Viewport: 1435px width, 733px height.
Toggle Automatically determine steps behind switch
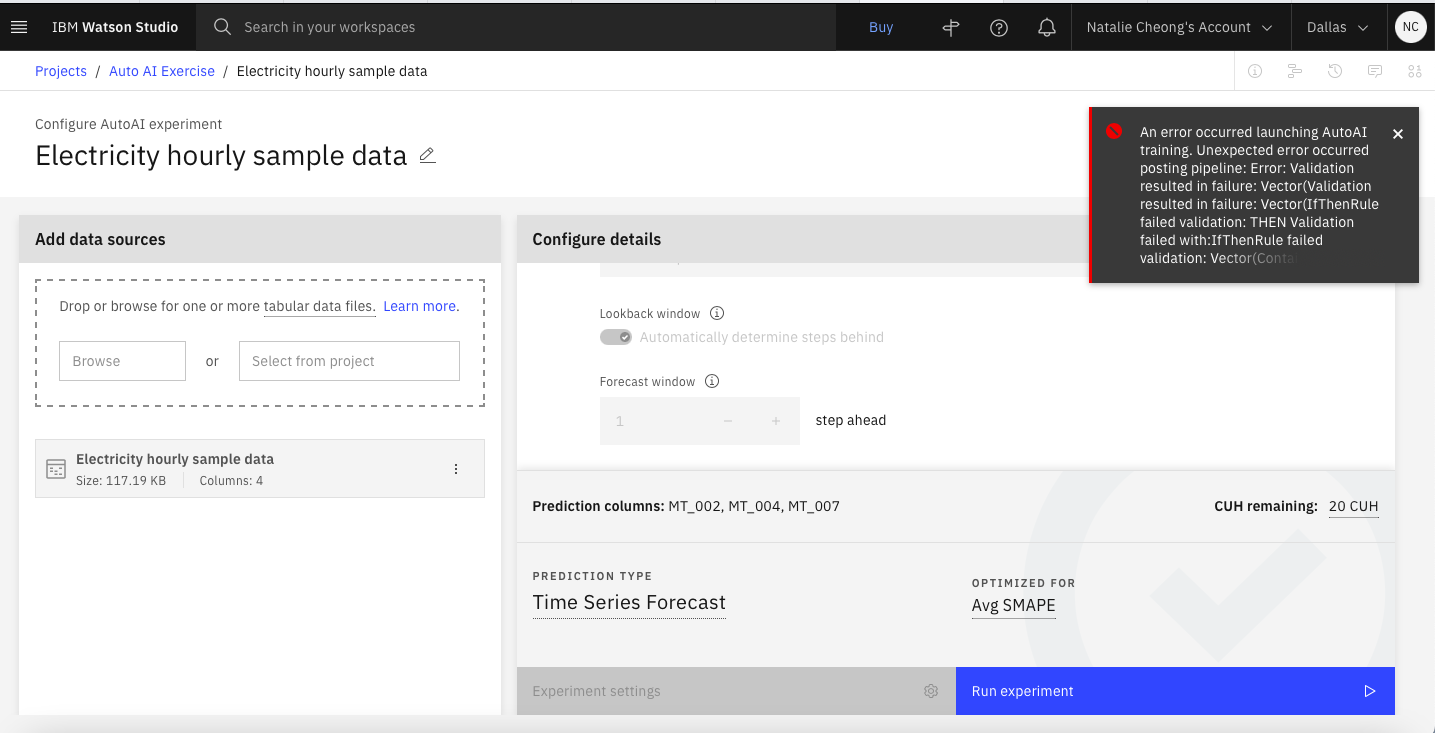click(x=616, y=337)
